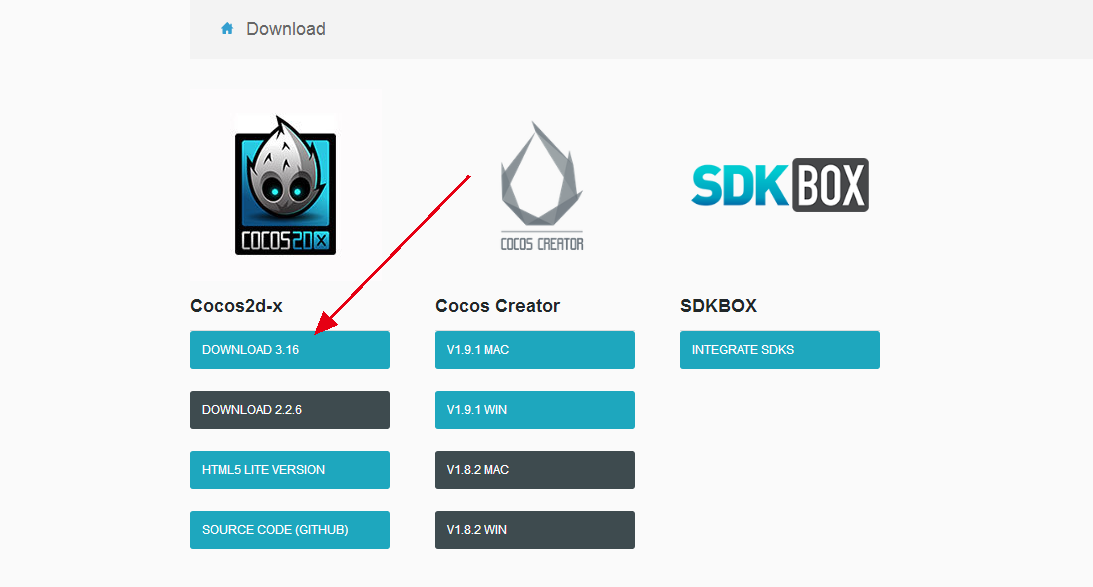
Task: Click the Download 3.16 button
Action: (x=290, y=349)
